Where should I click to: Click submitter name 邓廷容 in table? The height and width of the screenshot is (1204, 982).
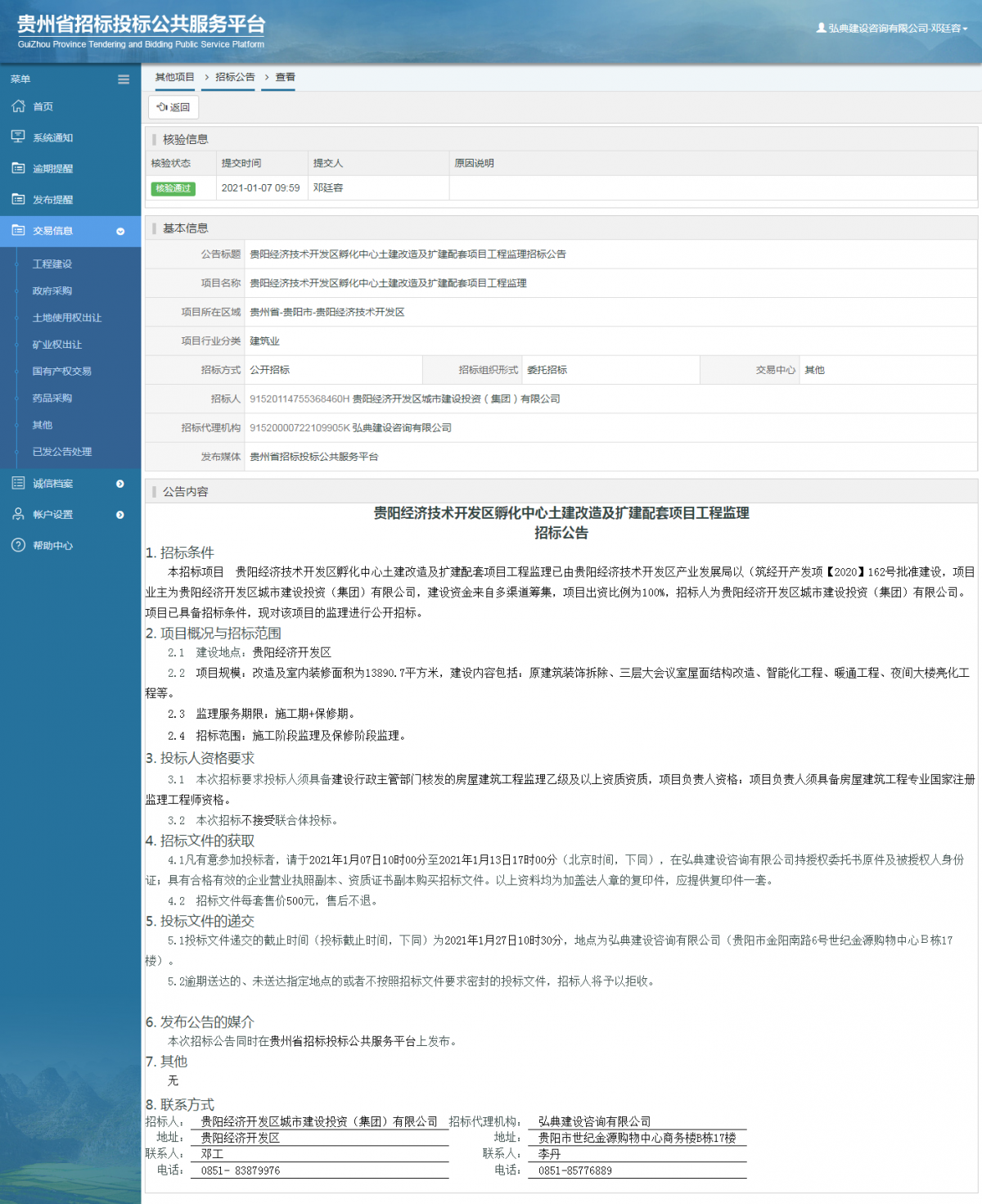328,188
